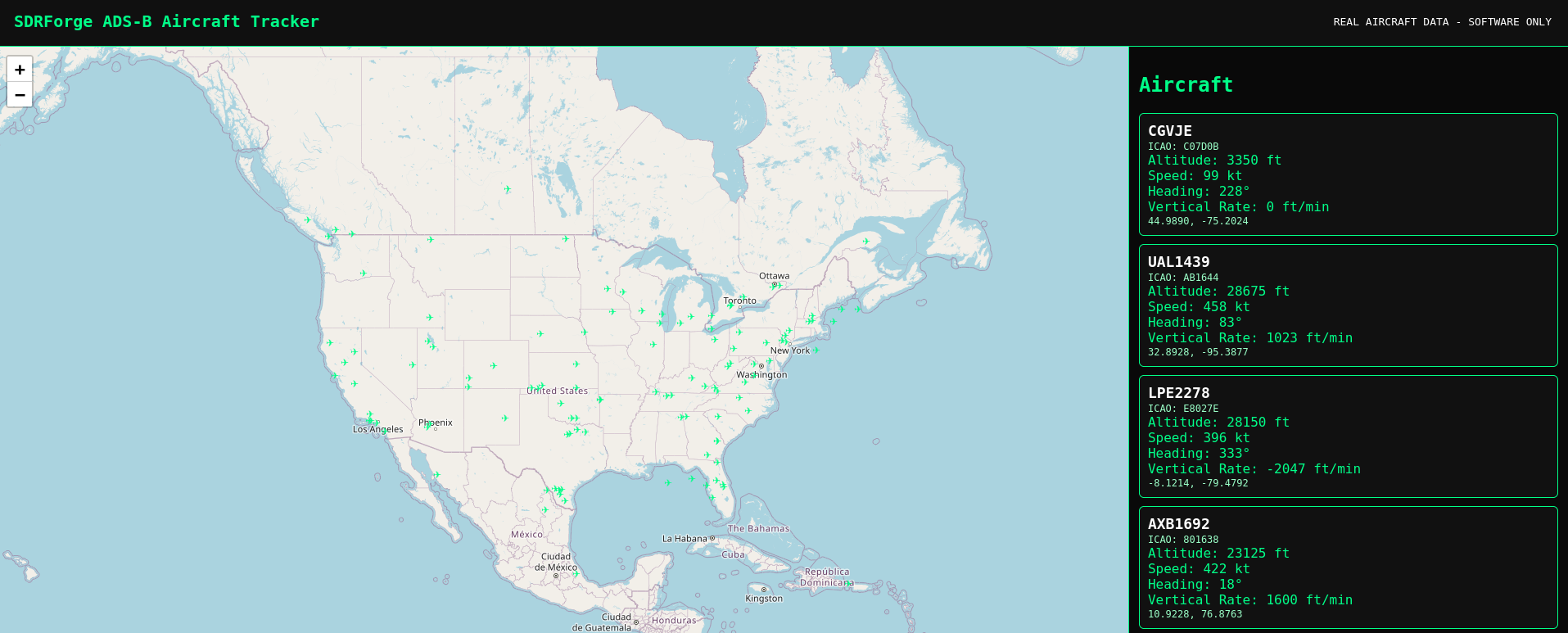Viewport: 1568px width, 633px height.
Task: Click the aircraft icon over northern Montana
Action: coord(430,240)
